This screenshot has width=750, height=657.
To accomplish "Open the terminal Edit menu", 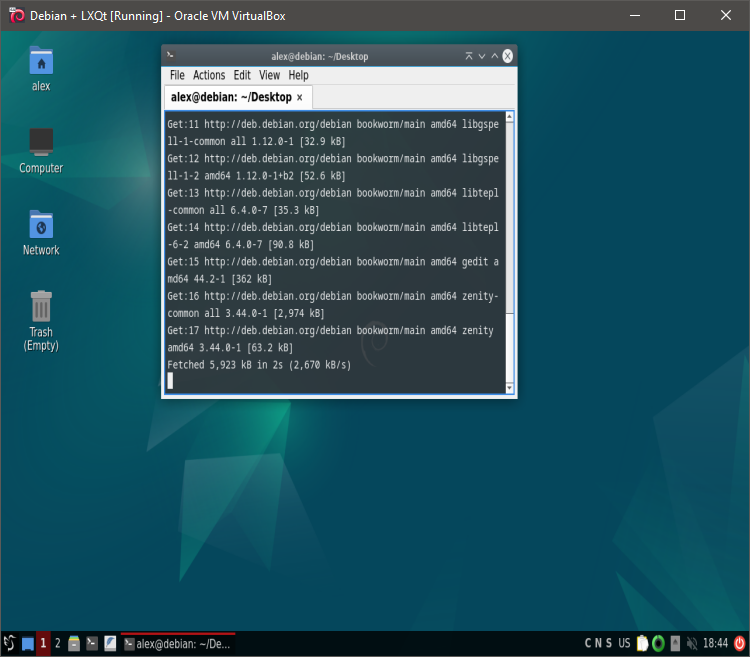I will pyautogui.click(x=242, y=76).
